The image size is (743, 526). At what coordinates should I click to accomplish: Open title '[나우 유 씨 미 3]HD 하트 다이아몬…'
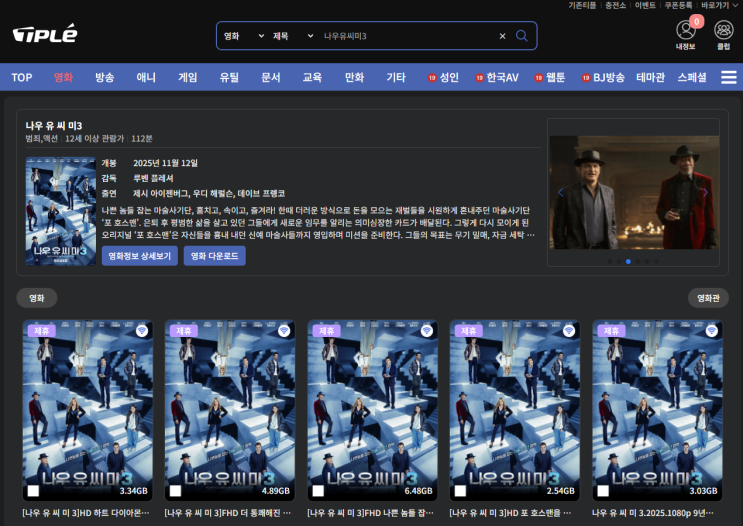click(x=86, y=513)
